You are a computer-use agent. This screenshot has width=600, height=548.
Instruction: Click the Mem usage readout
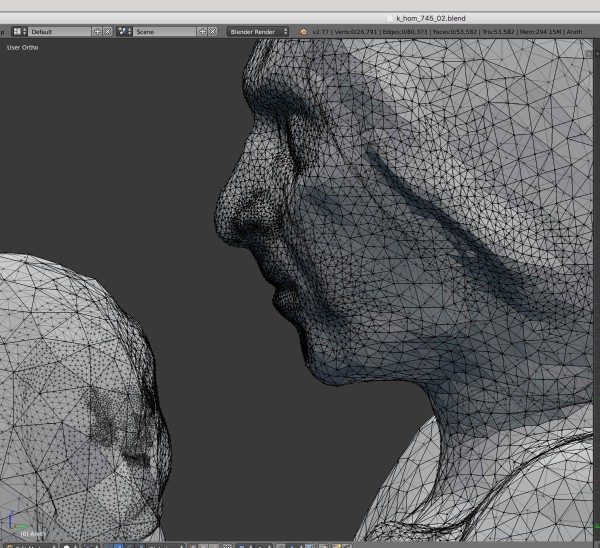tap(542, 32)
